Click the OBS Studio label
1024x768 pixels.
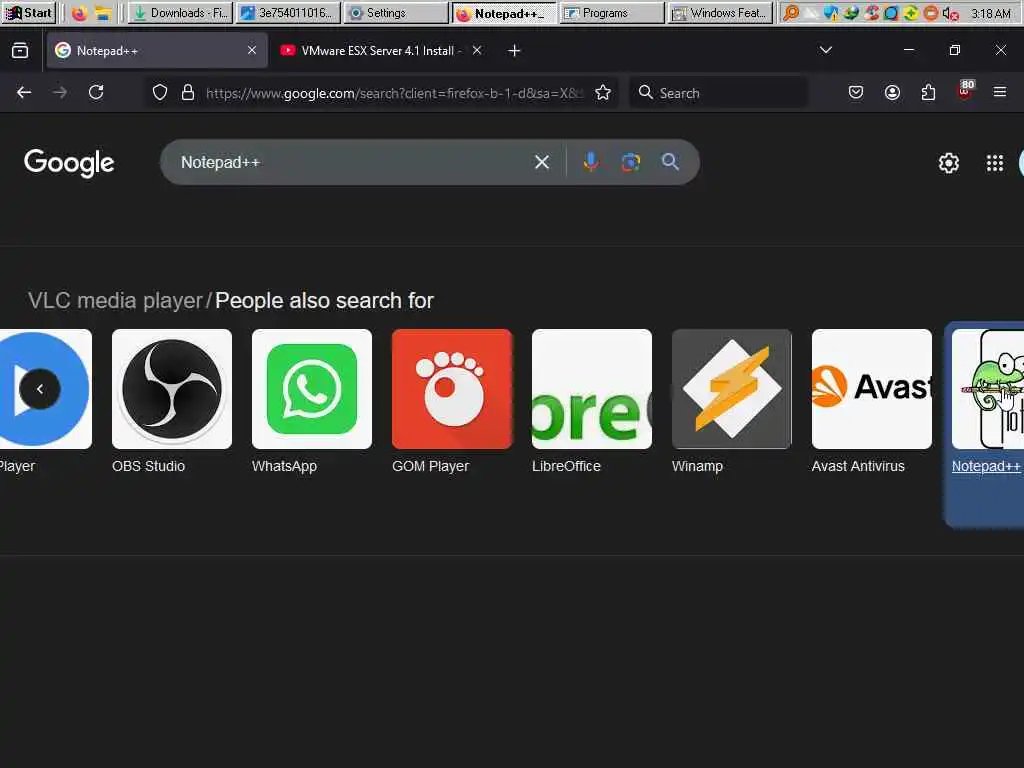click(148, 466)
